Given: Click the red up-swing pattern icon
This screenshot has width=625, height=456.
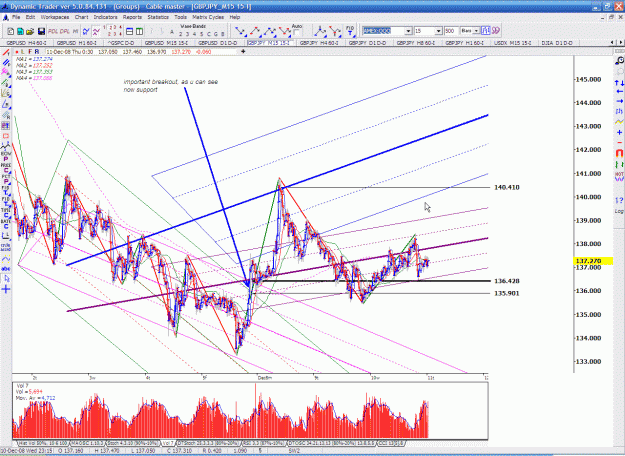Looking at the screenshot, I should [x=255, y=31].
